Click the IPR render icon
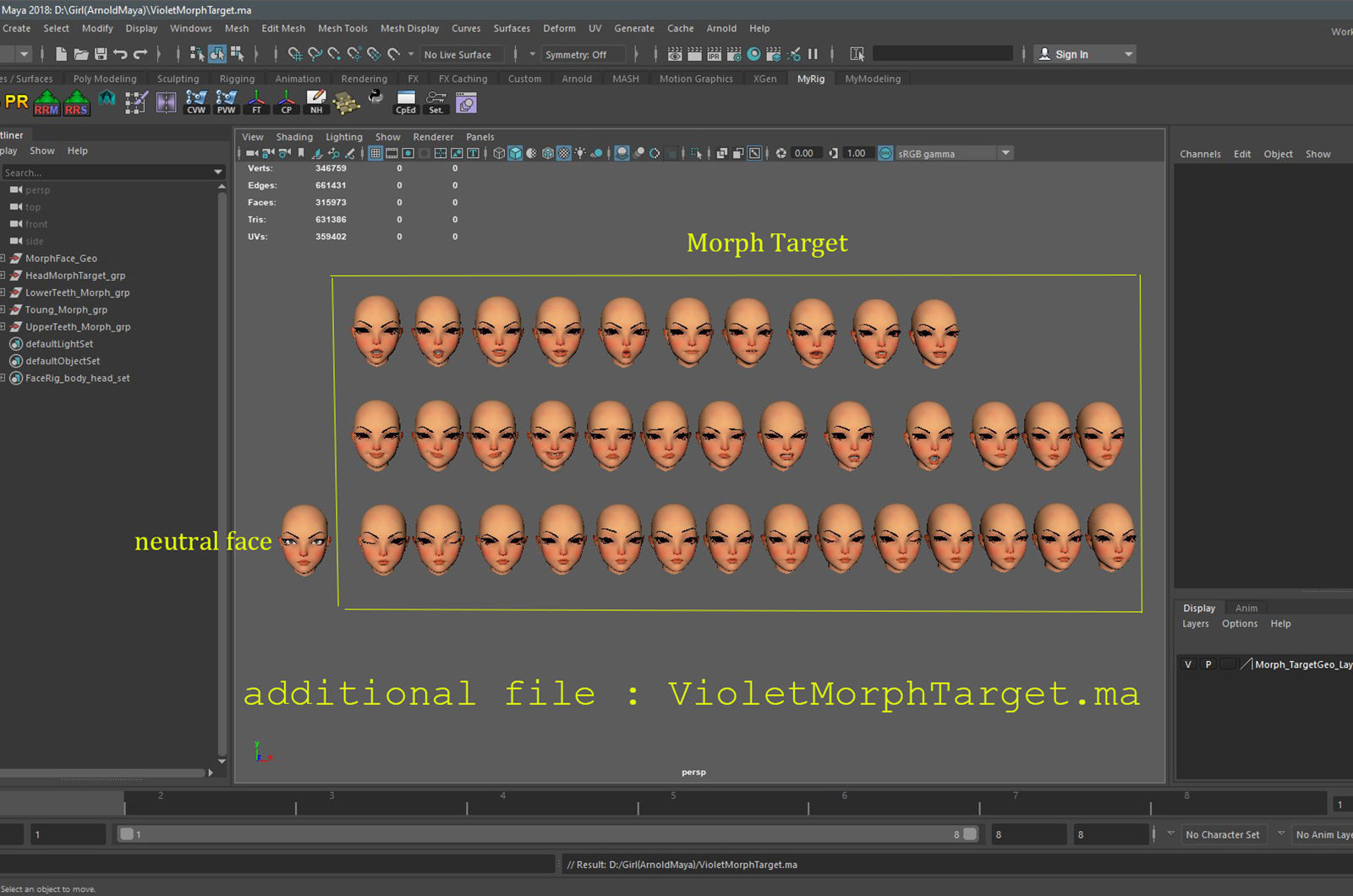This screenshot has width=1353, height=896. pyautogui.click(x=715, y=54)
